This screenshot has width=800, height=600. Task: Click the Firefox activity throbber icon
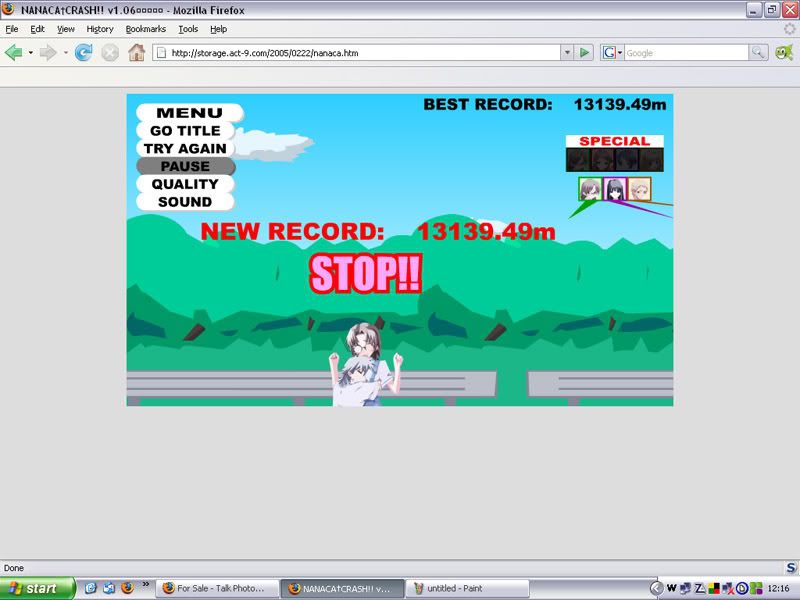pyautogui.click(x=789, y=29)
